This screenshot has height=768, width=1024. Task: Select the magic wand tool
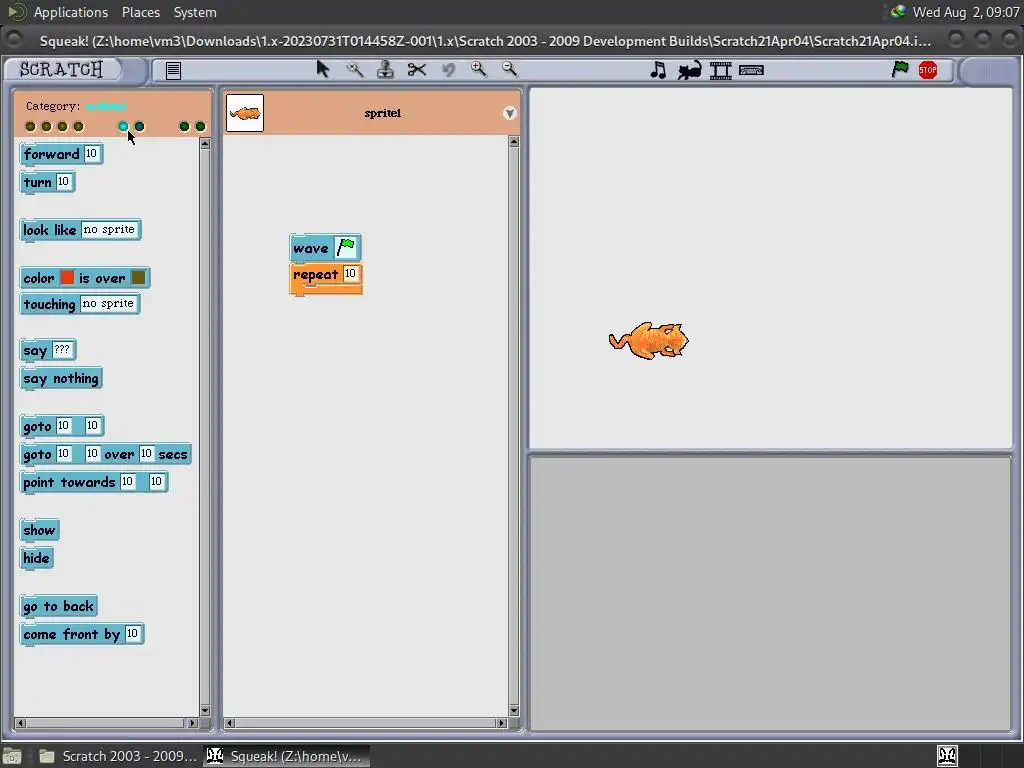pos(355,69)
